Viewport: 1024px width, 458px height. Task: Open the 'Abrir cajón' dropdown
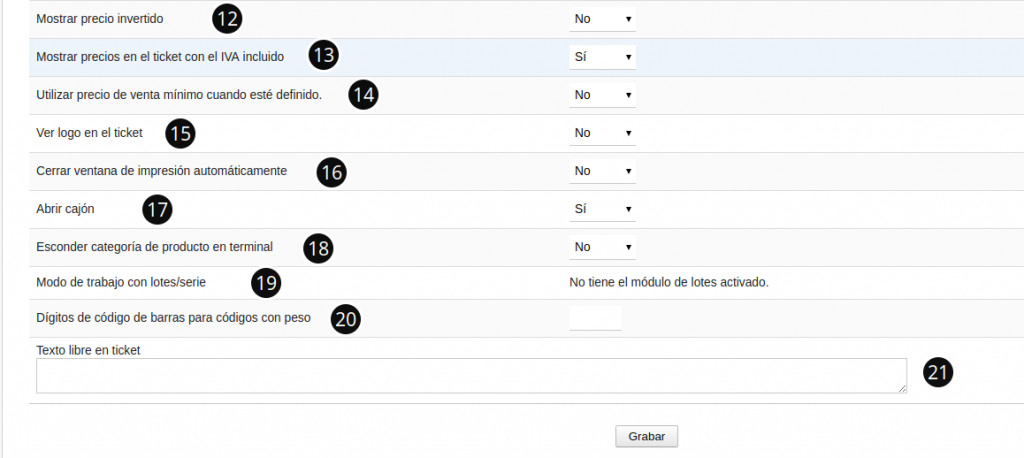tap(602, 209)
